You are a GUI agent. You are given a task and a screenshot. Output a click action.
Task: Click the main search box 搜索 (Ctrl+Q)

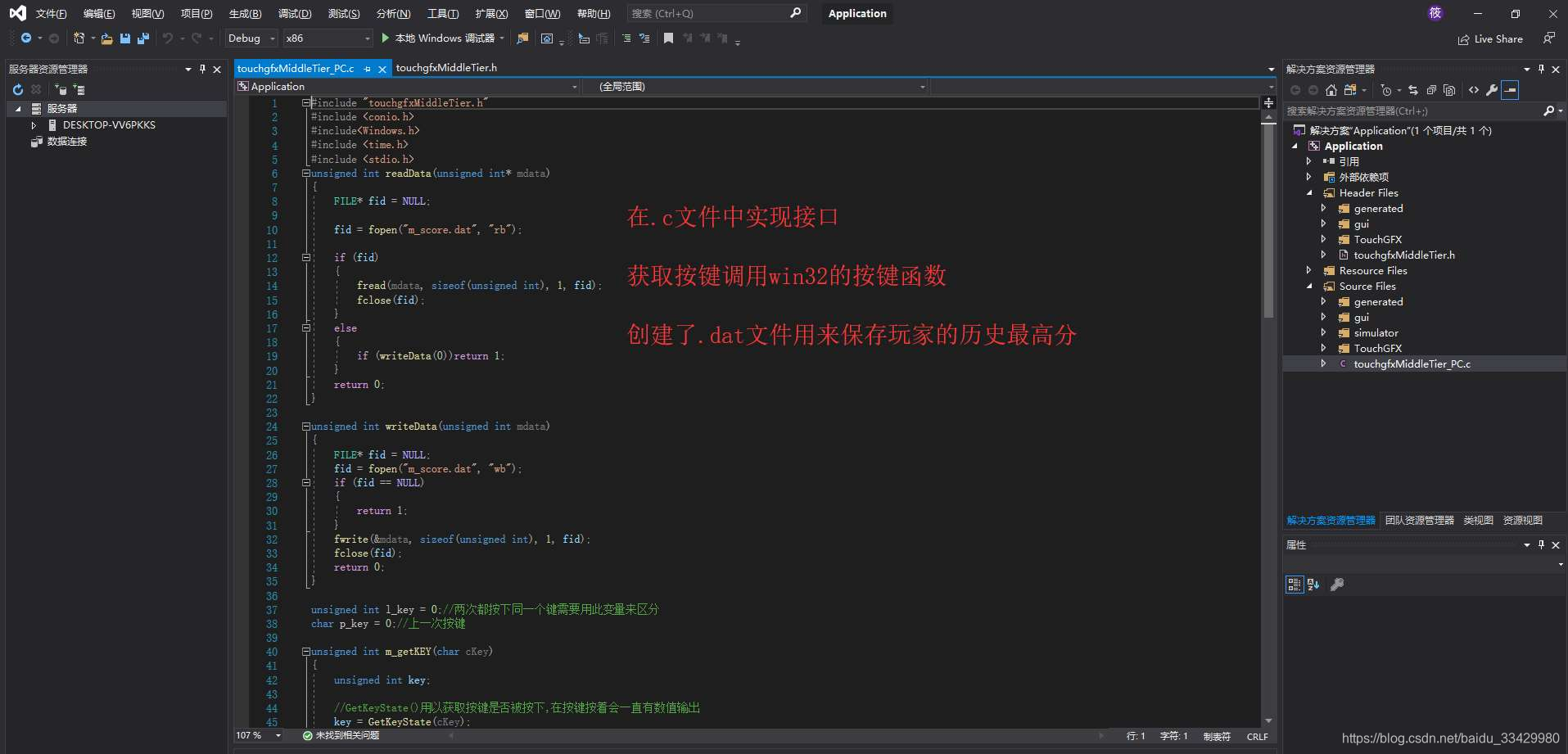716,14
